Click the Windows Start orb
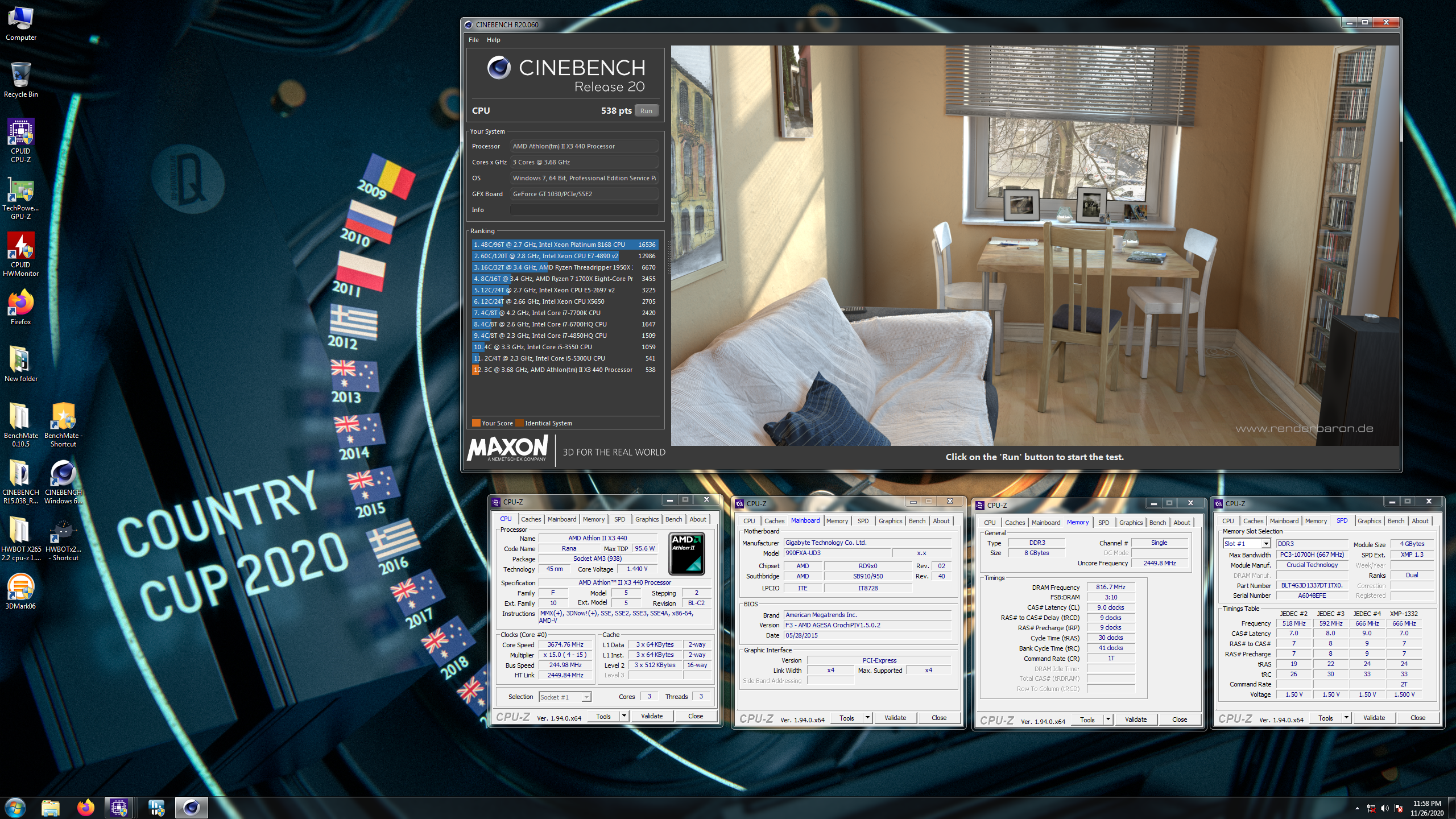This screenshot has height=819, width=1456. pos(15,808)
